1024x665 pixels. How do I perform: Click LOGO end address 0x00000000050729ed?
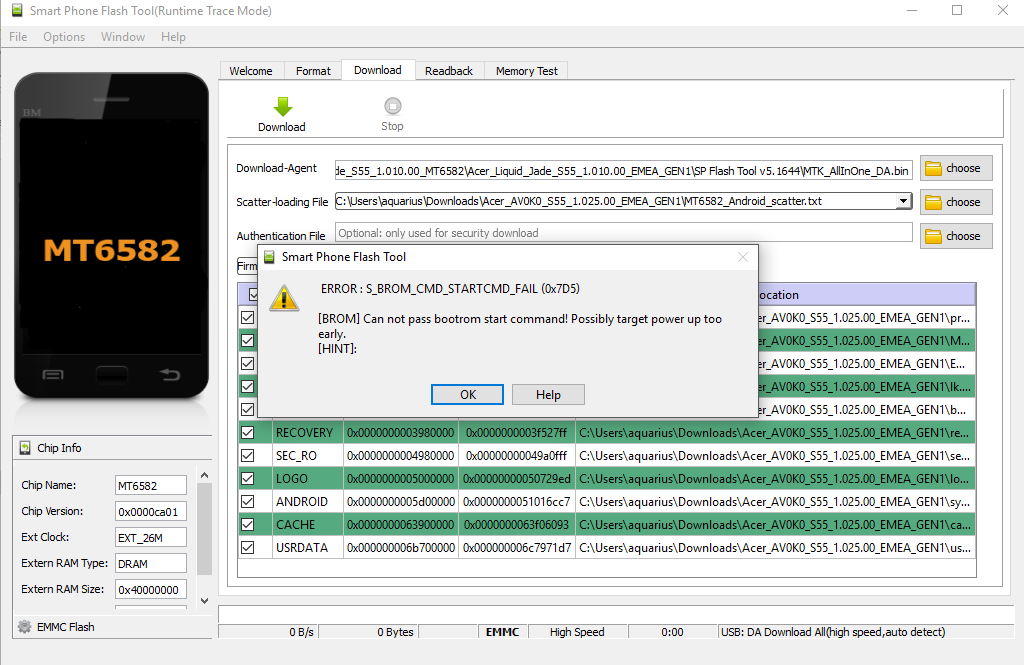[517, 478]
